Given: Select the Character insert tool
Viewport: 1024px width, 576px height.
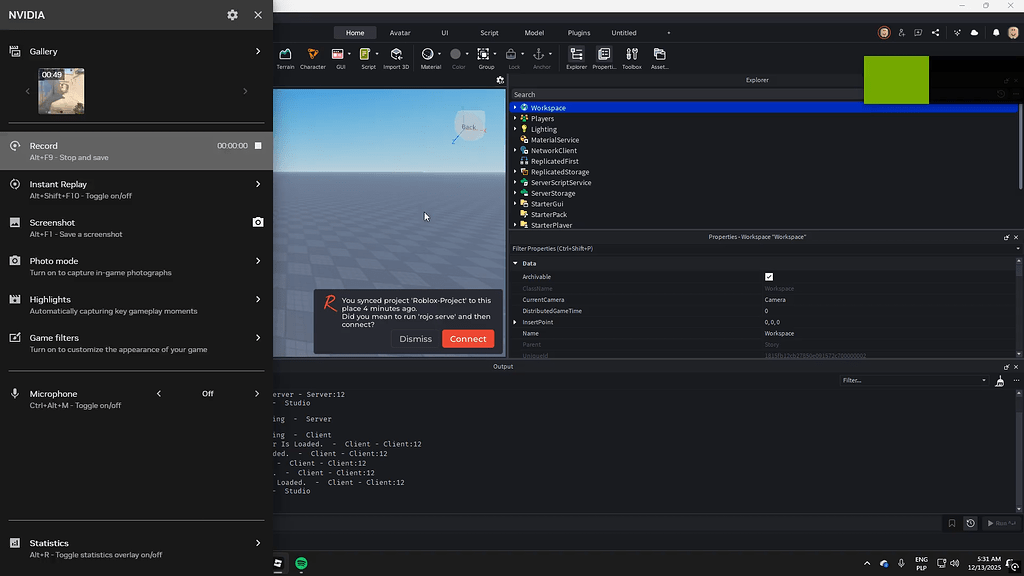Looking at the screenshot, I should pos(313,57).
